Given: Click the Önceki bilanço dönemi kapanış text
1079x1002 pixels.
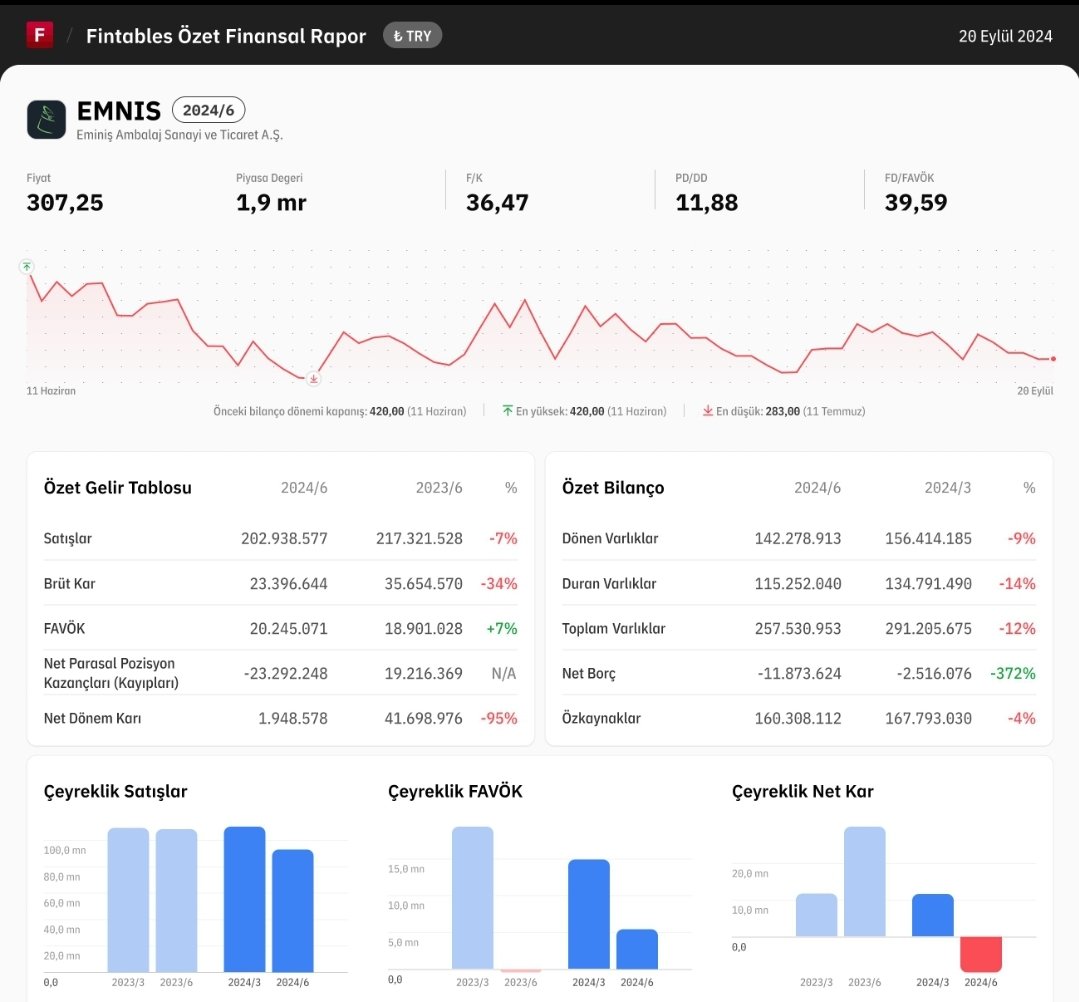Looking at the screenshot, I should tap(339, 411).
